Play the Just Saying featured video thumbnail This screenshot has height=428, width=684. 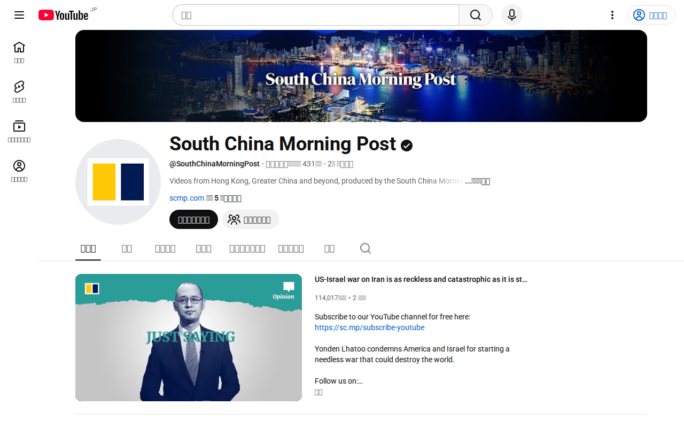(188, 337)
